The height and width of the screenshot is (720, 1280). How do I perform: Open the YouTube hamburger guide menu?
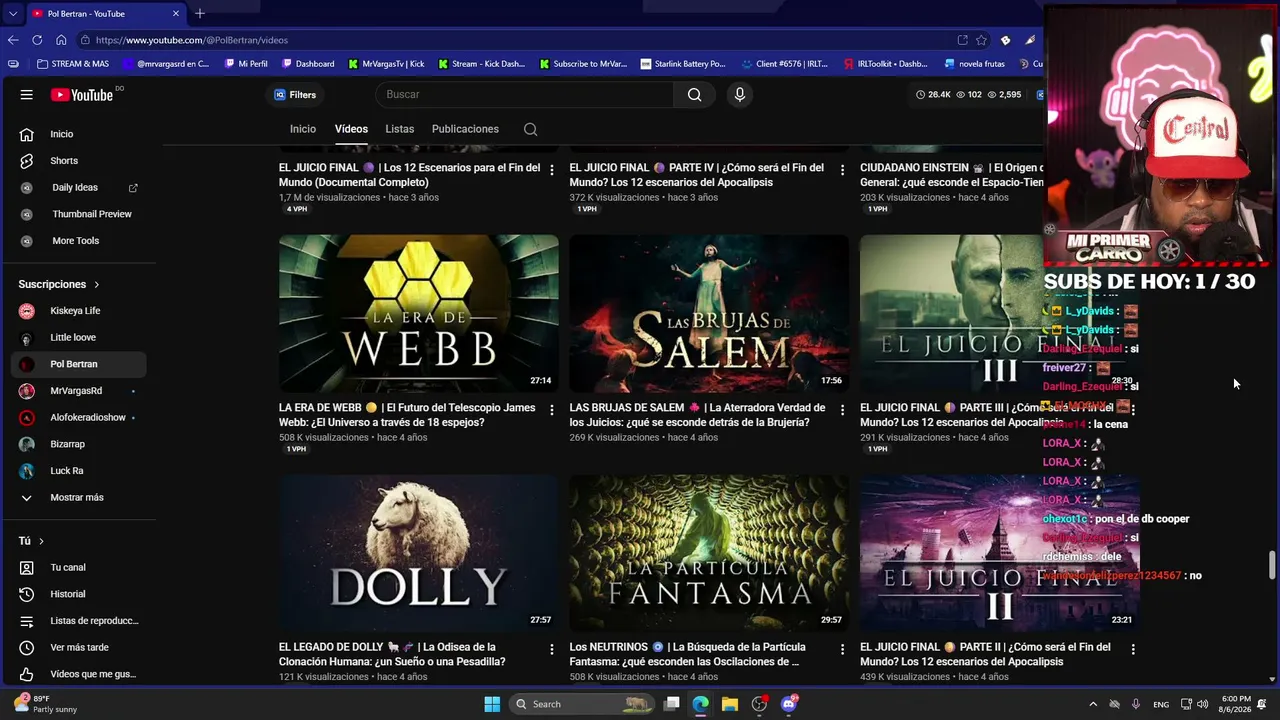27,95
